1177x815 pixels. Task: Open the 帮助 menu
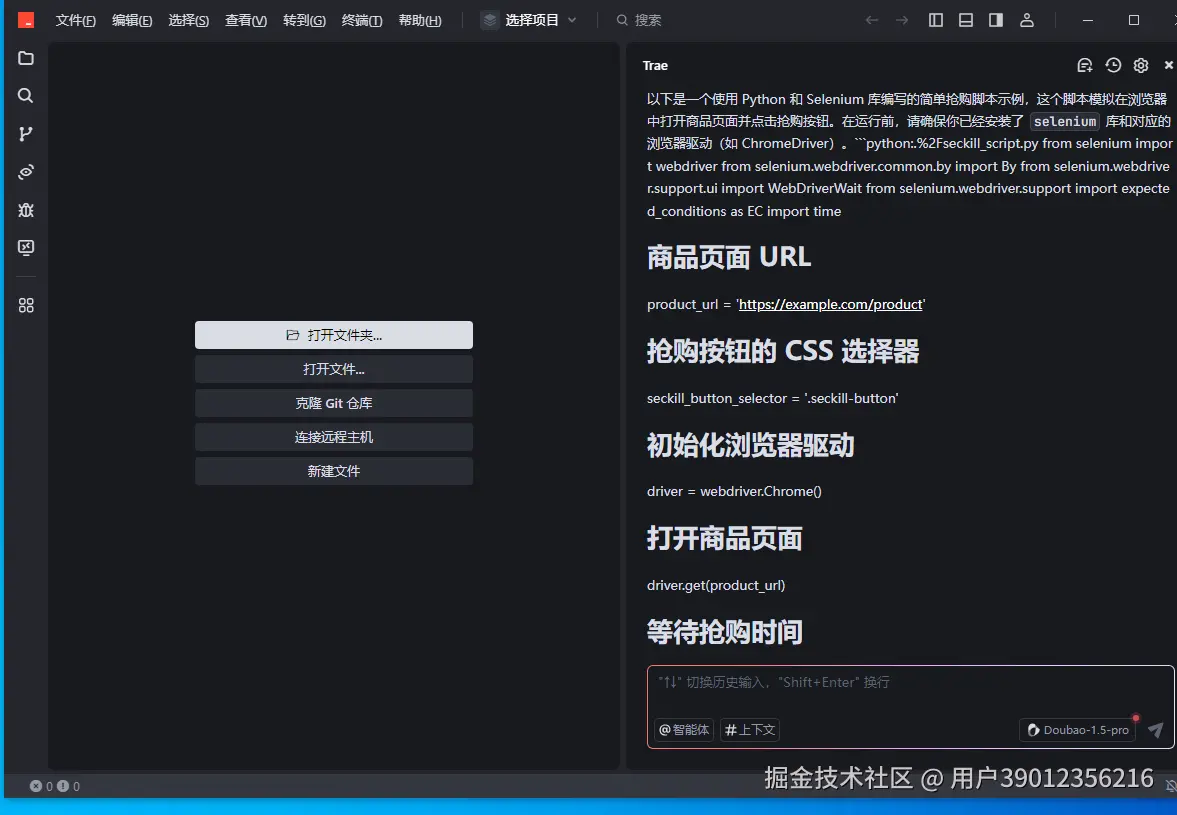pos(420,20)
